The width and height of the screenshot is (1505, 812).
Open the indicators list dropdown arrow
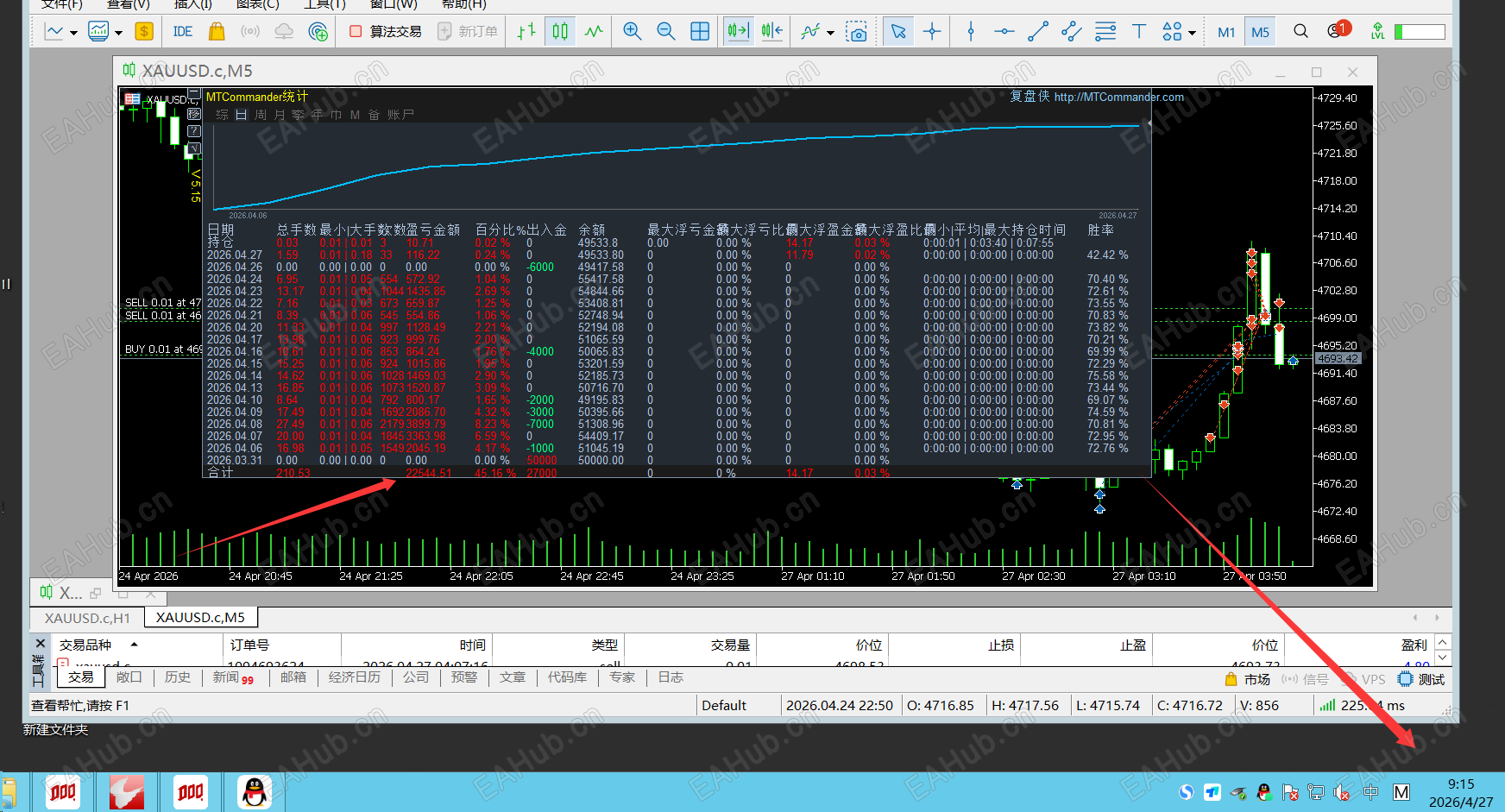830,33
